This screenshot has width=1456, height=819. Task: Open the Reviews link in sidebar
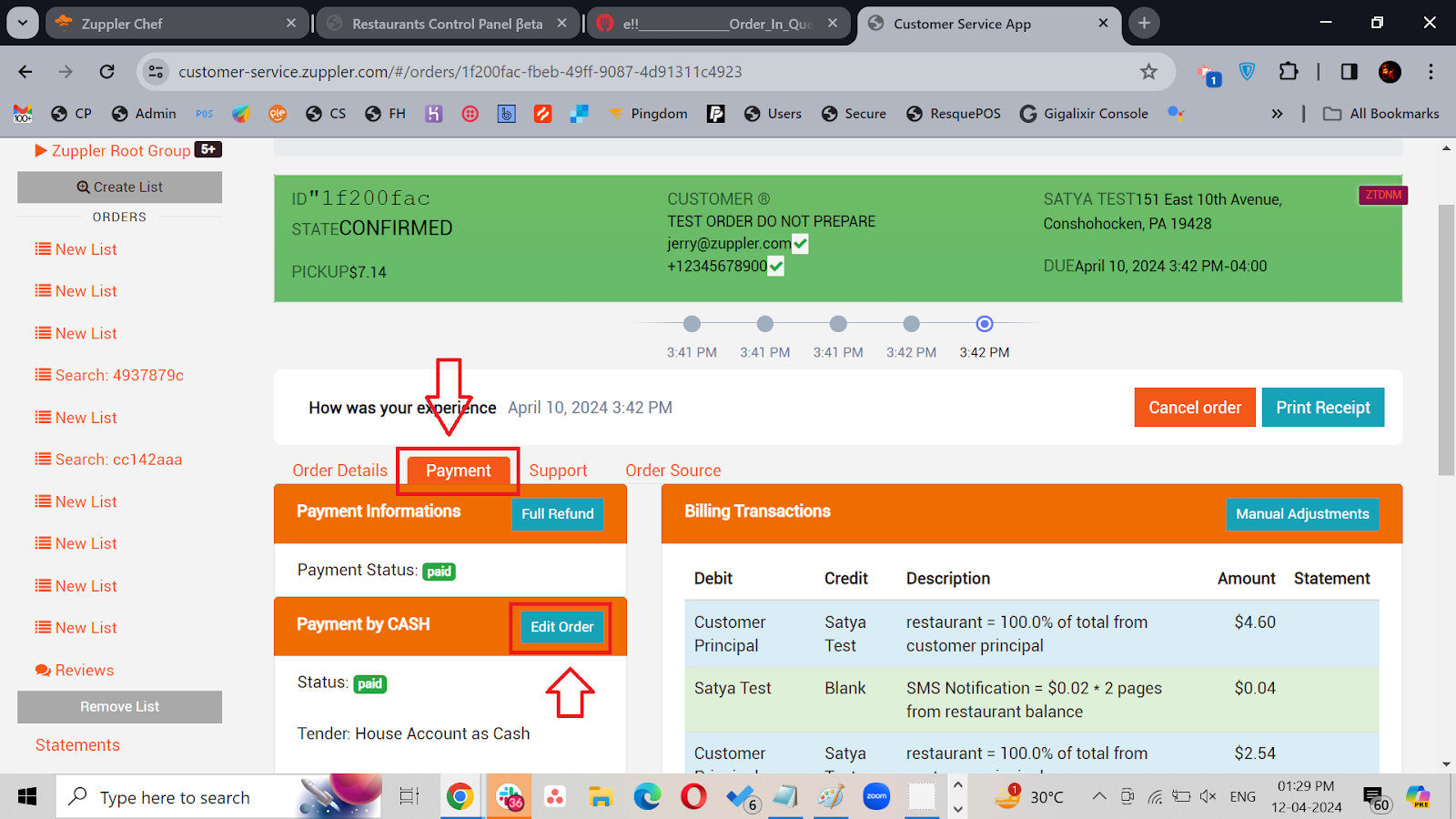tap(75, 671)
